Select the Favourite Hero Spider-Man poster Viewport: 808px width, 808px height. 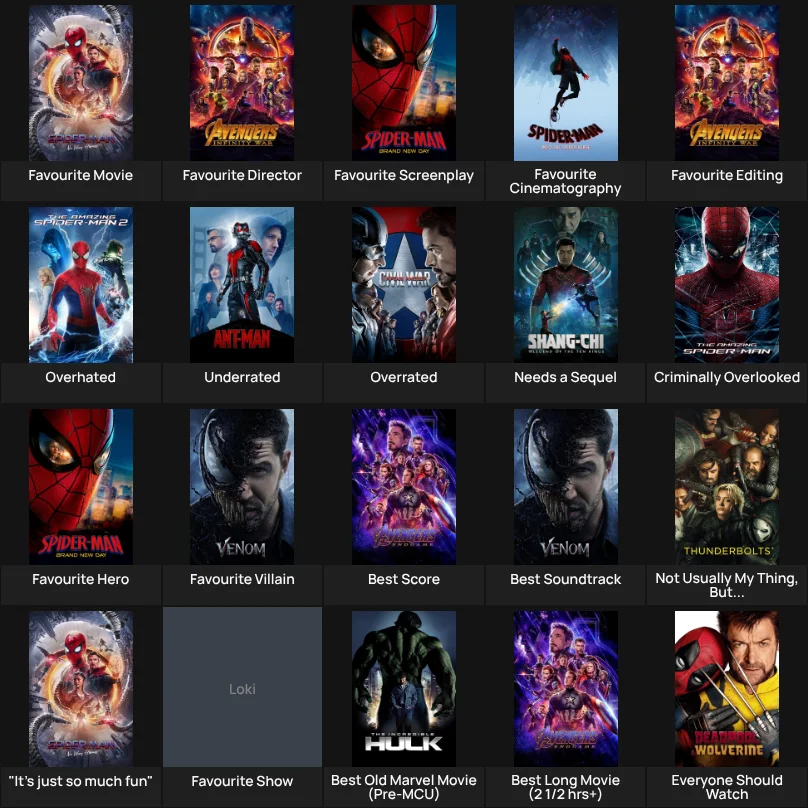80,487
